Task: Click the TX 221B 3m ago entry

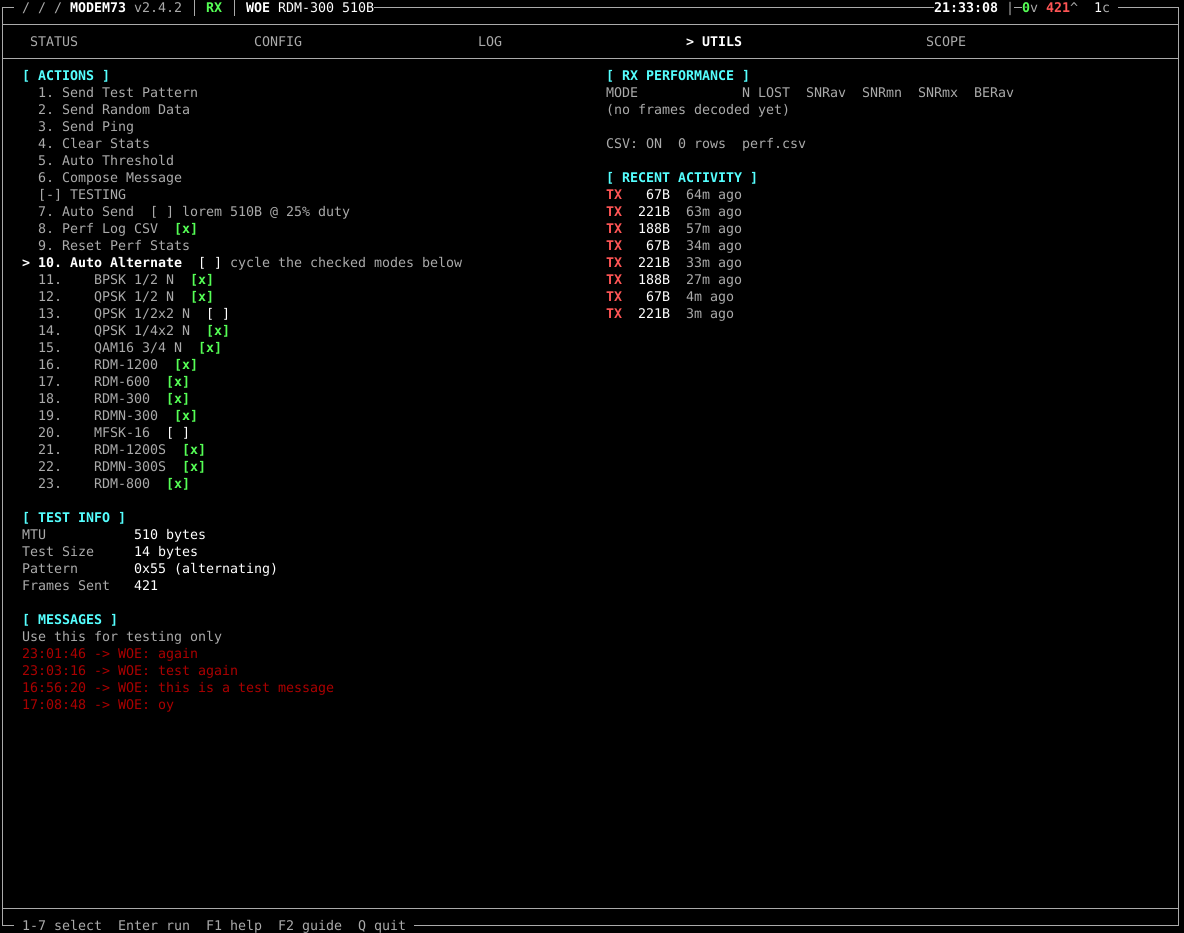Action: click(670, 314)
